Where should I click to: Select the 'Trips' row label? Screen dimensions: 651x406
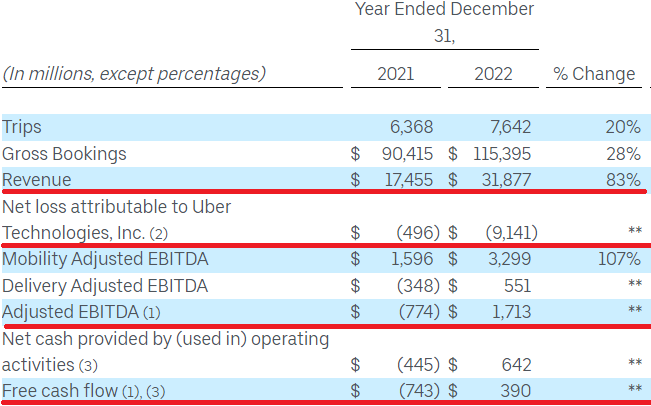coord(22,127)
